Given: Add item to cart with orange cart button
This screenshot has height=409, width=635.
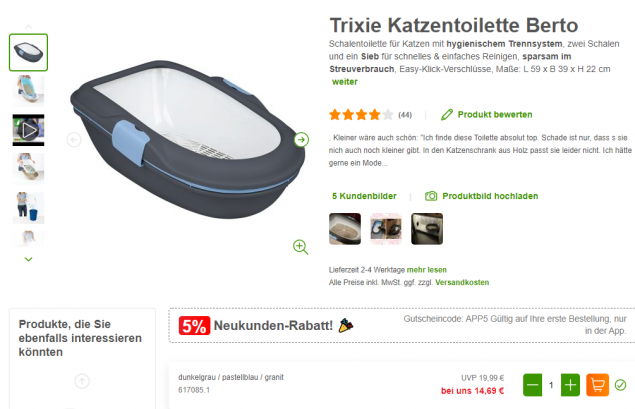Looking at the screenshot, I should [x=597, y=385].
